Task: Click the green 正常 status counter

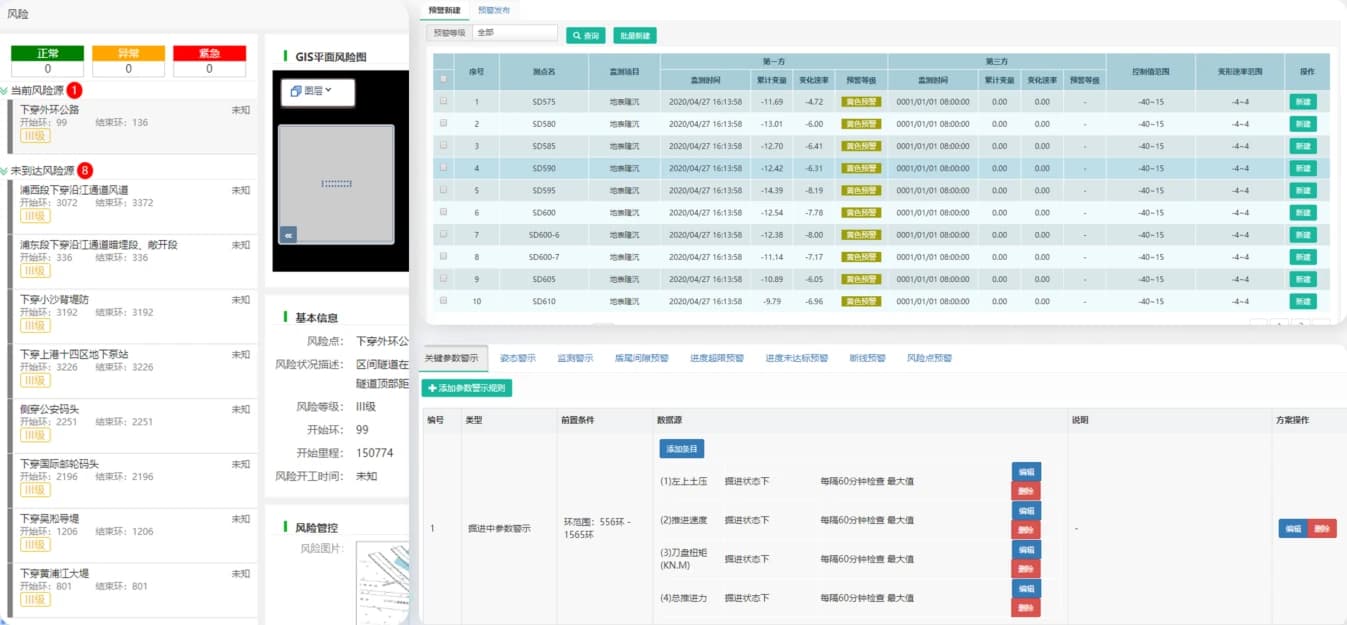Action: (x=48, y=61)
